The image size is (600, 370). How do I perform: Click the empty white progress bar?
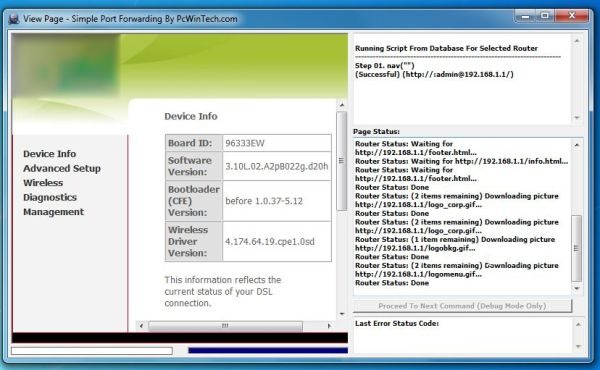coord(92,350)
